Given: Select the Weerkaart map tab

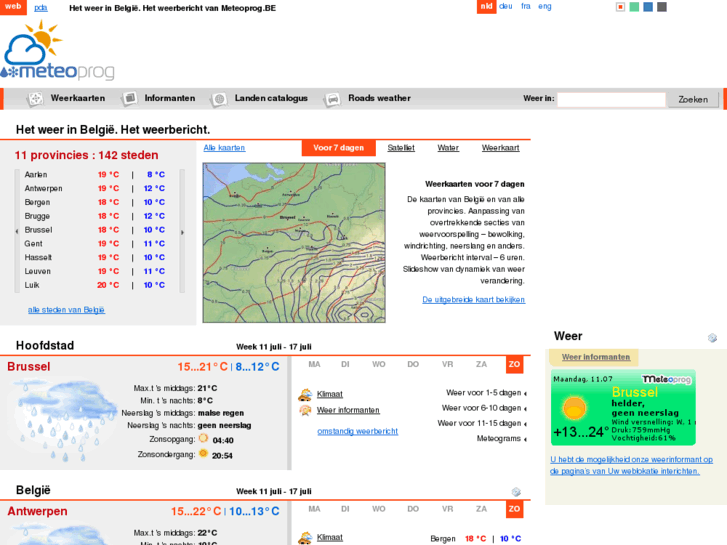Looking at the screenshot, I should [x=500, y=148].
